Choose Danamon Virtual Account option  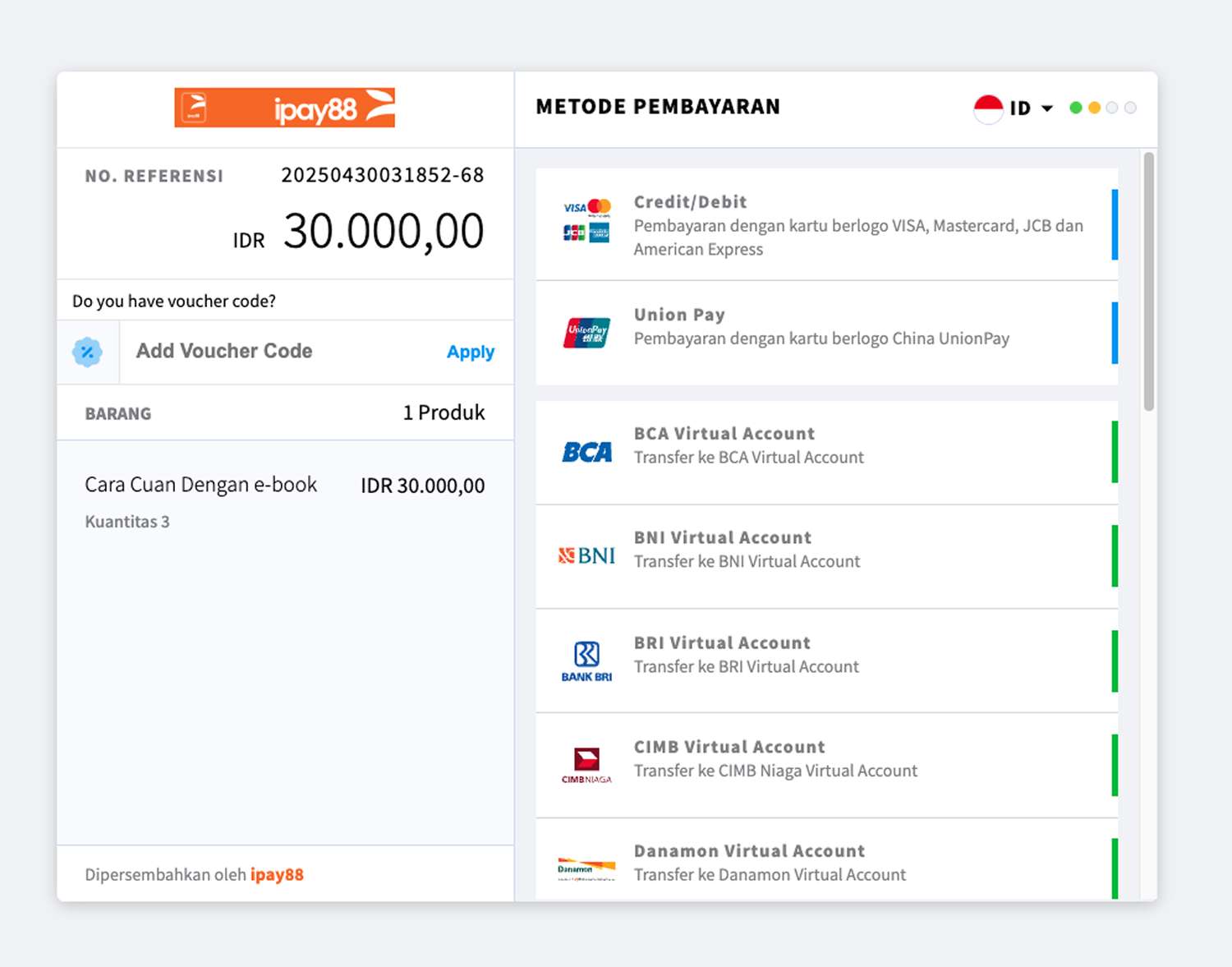[826, 860]
